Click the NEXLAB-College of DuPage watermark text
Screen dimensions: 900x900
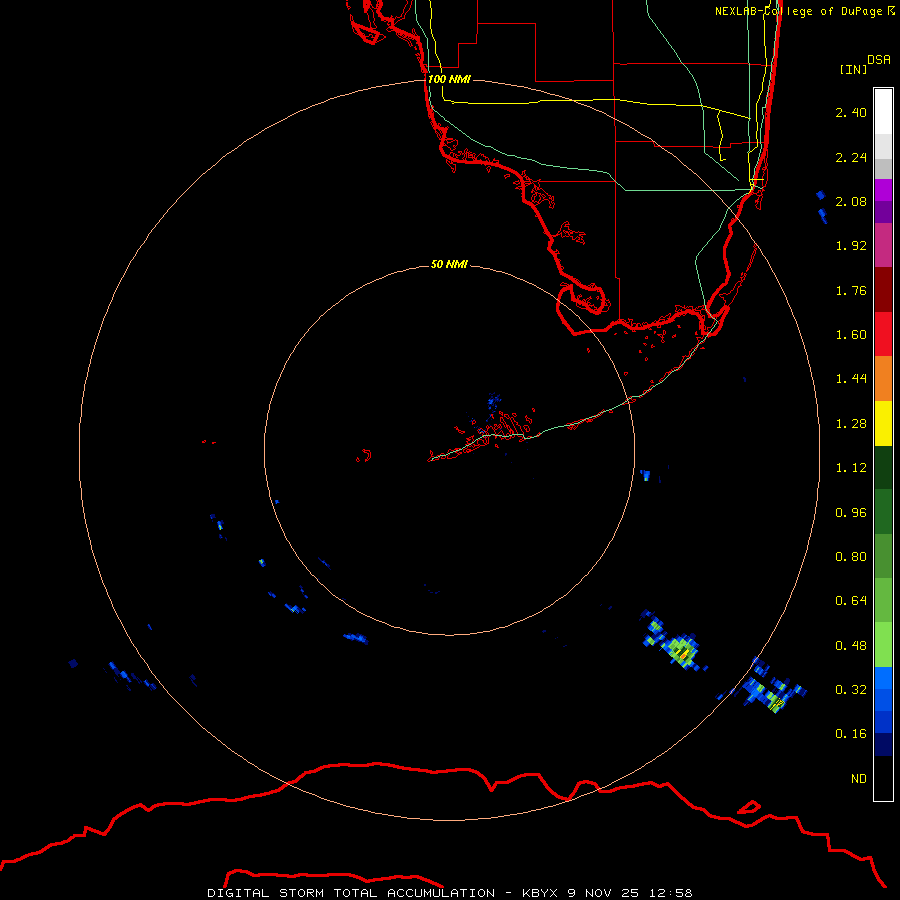pos(805,11)
